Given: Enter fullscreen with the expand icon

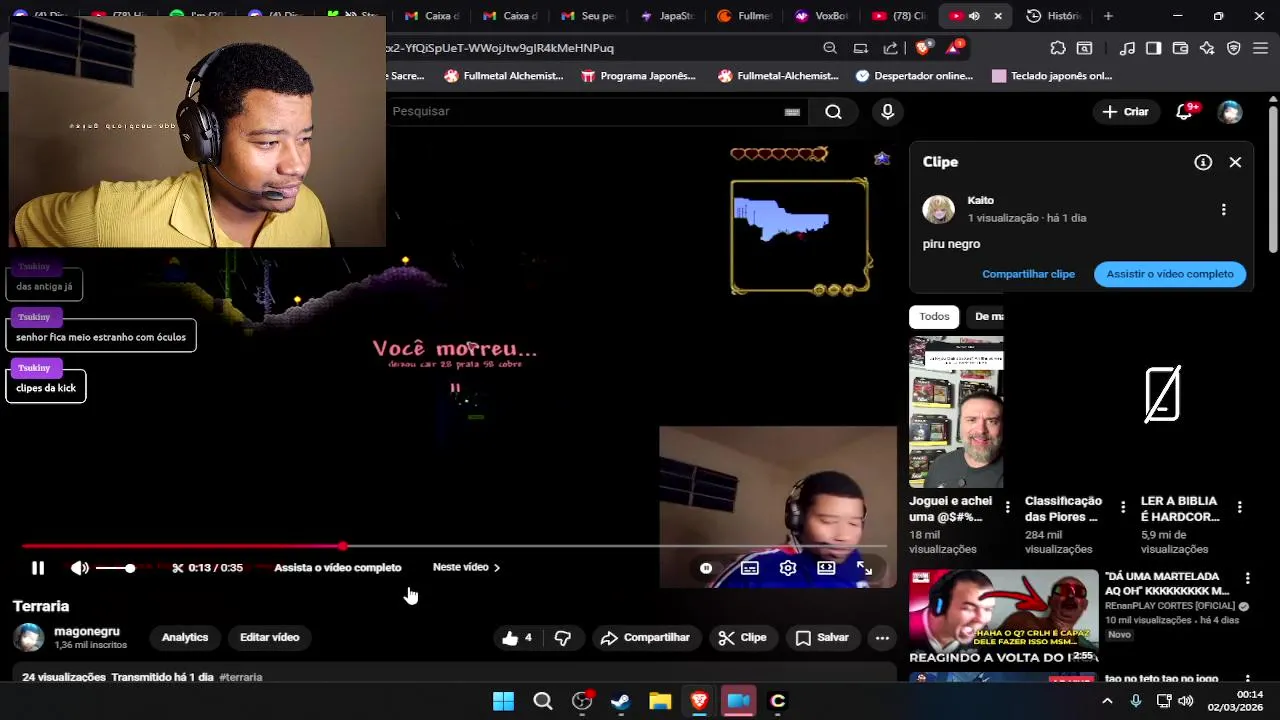Looking at the screenshot, I should (x=864, y=568).
